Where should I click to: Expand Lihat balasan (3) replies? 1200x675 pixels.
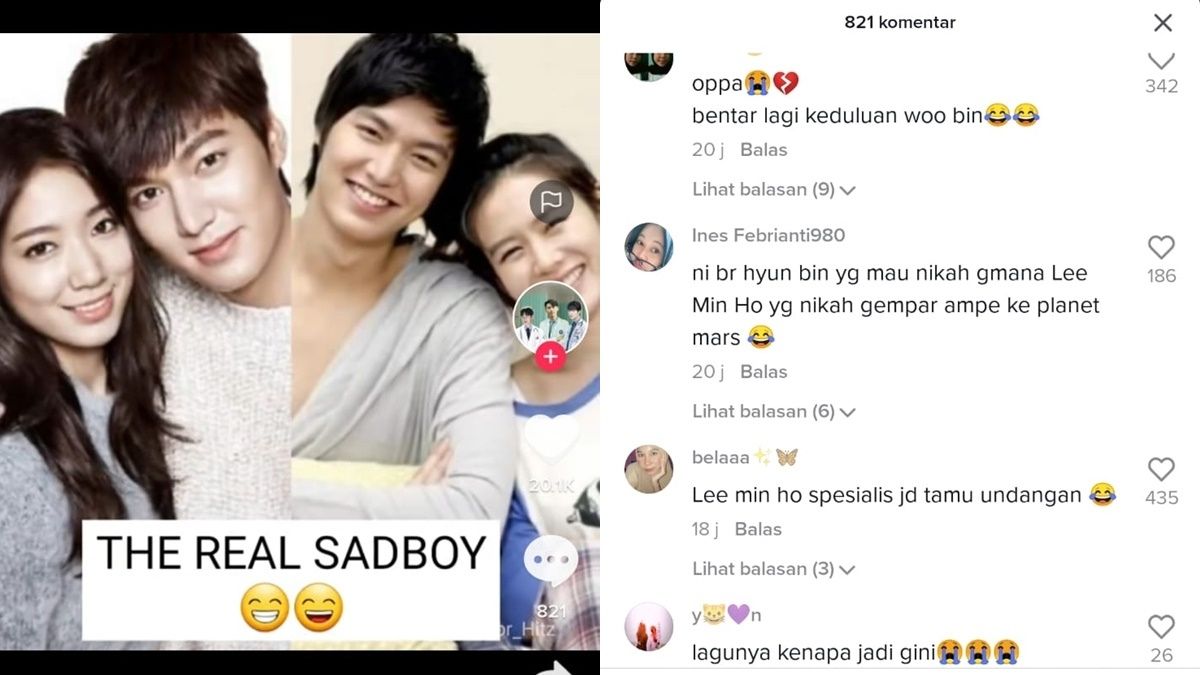tap(774, 569)
